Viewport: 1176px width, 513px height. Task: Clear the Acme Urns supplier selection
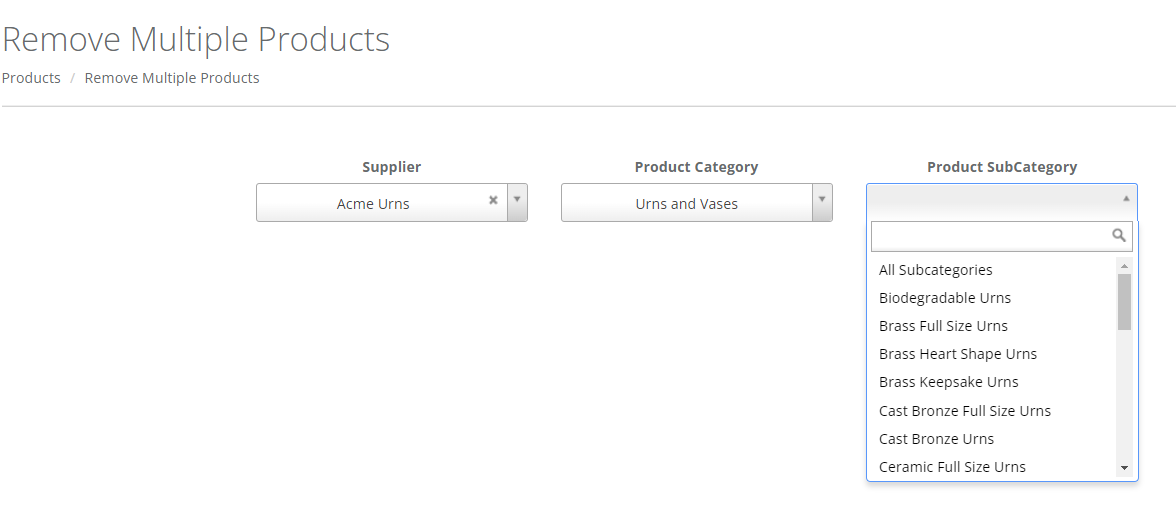tap(493, 200)
